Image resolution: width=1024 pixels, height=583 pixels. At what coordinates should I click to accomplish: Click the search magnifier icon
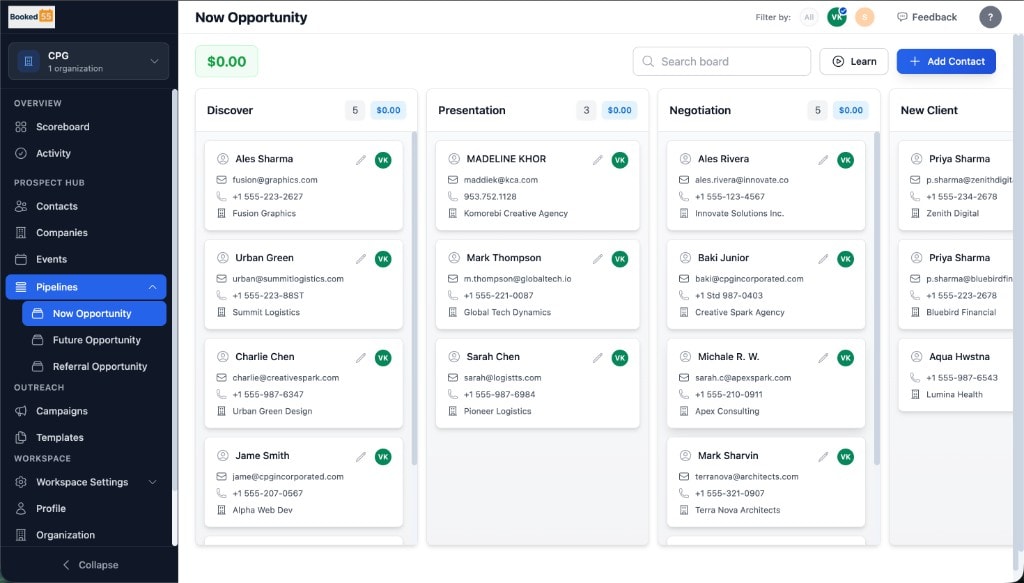pyautogui.click(x=648, y=61)
